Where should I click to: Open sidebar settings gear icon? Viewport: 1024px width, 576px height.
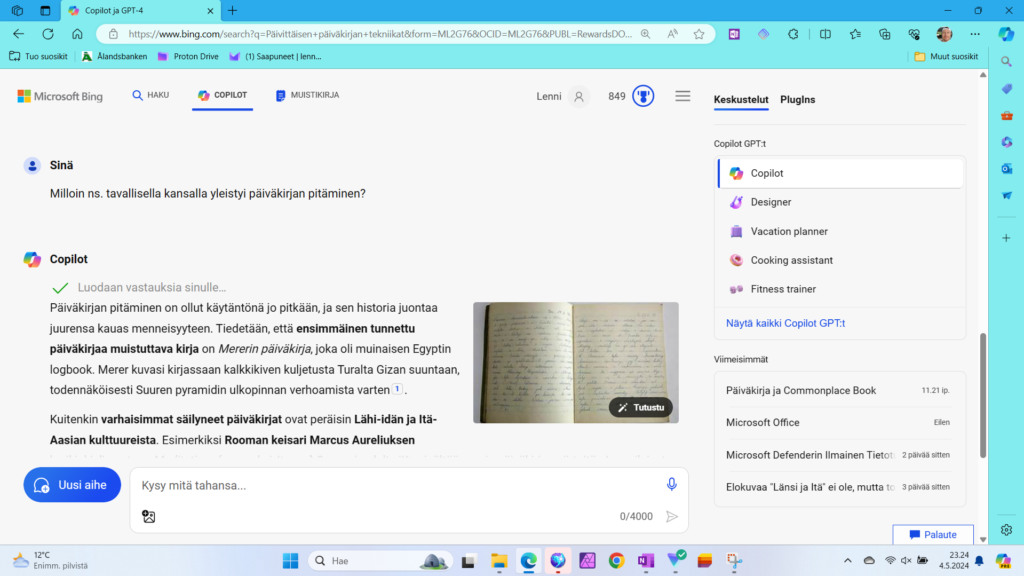coord(1006,530)
